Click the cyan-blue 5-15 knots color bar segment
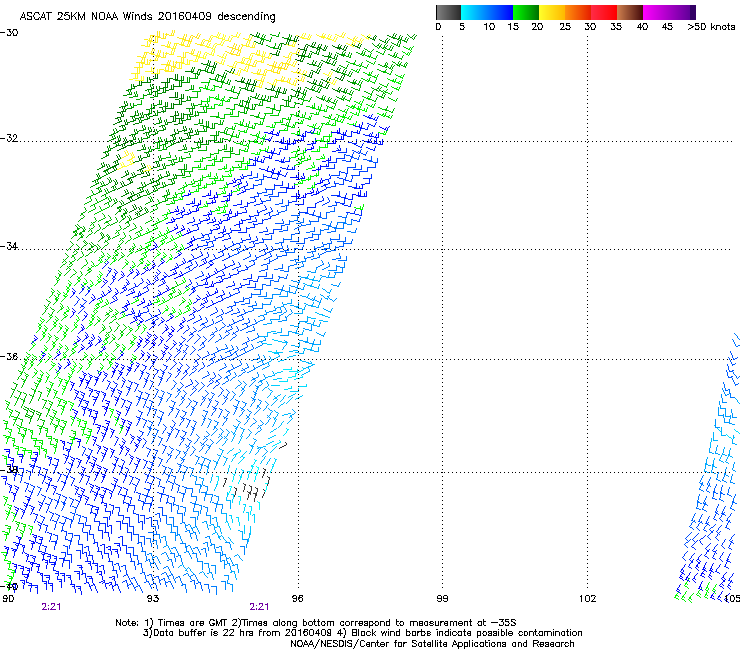Image resolution: width=740 pixels, height=650 pixels. coord(487,12)
